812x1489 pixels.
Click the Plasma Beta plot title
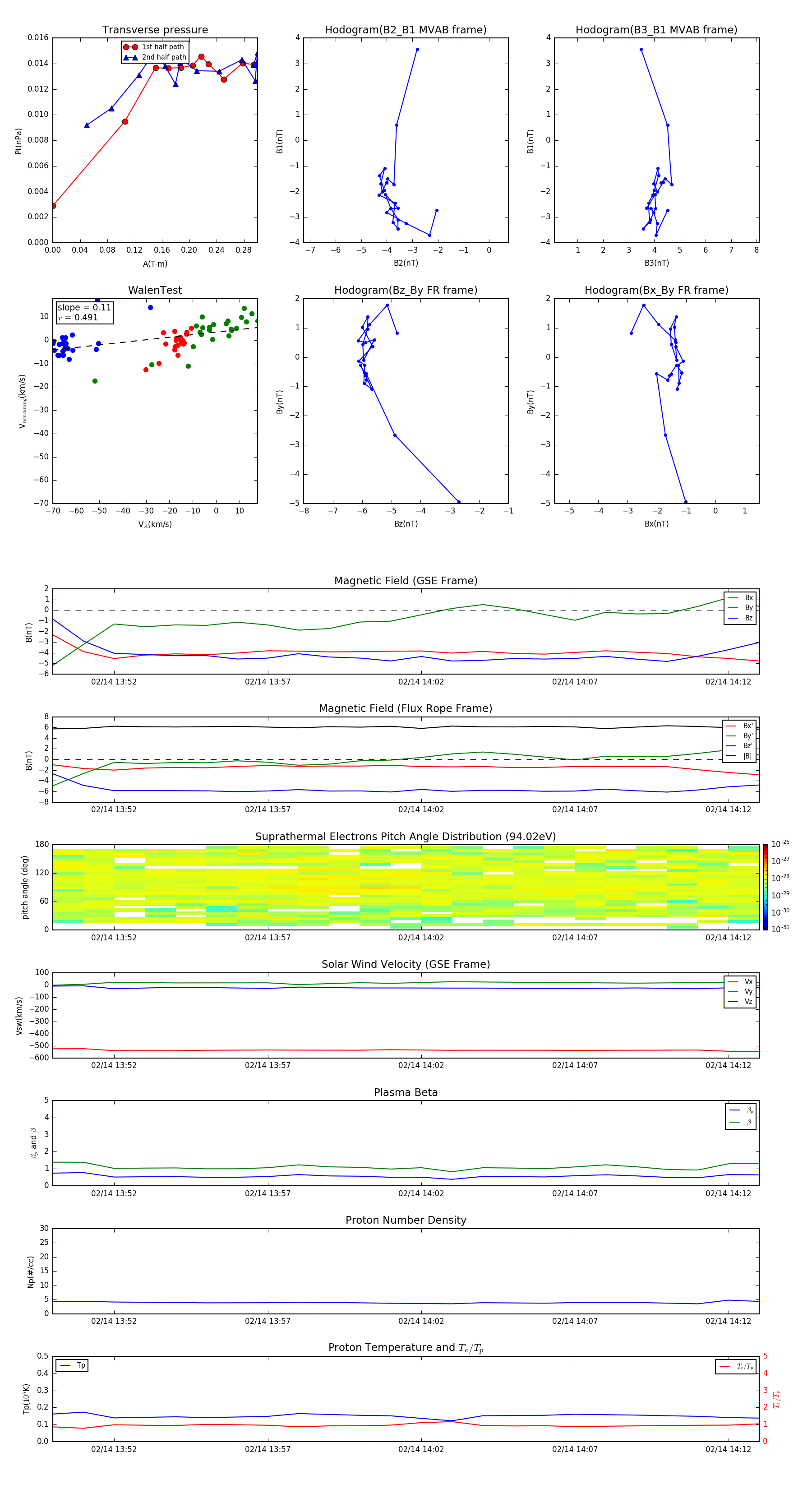[406, 1093]
